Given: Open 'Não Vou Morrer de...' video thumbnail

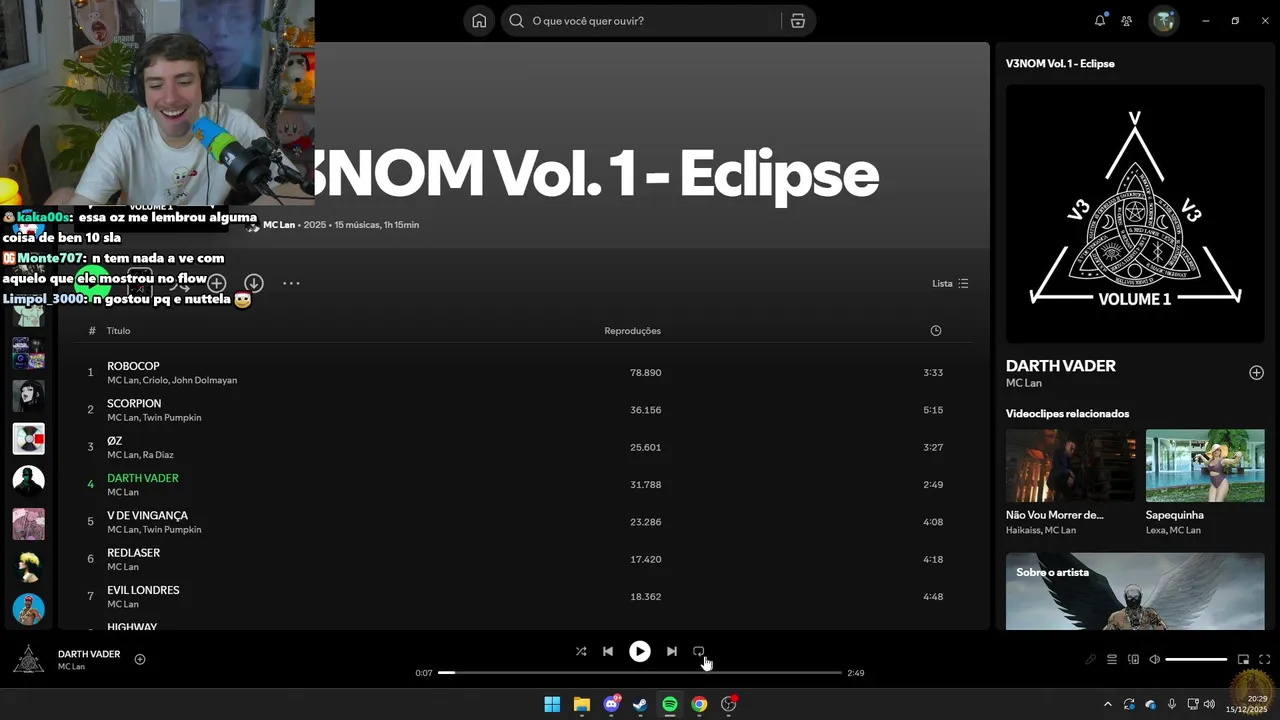Looking at the screenshot, I should (1070, 466).
